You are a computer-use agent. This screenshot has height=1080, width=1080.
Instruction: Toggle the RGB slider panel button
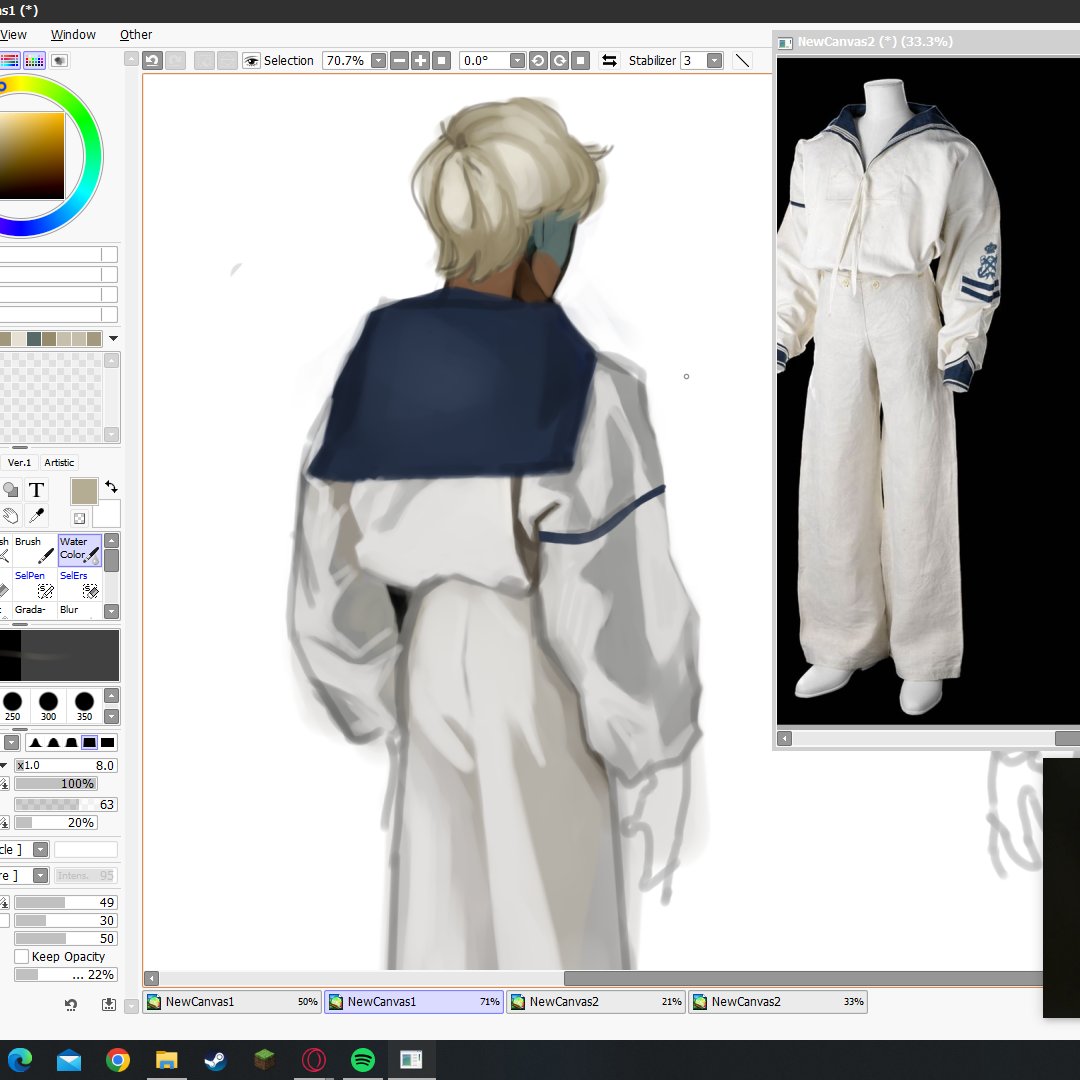click(x=9, y=61)
